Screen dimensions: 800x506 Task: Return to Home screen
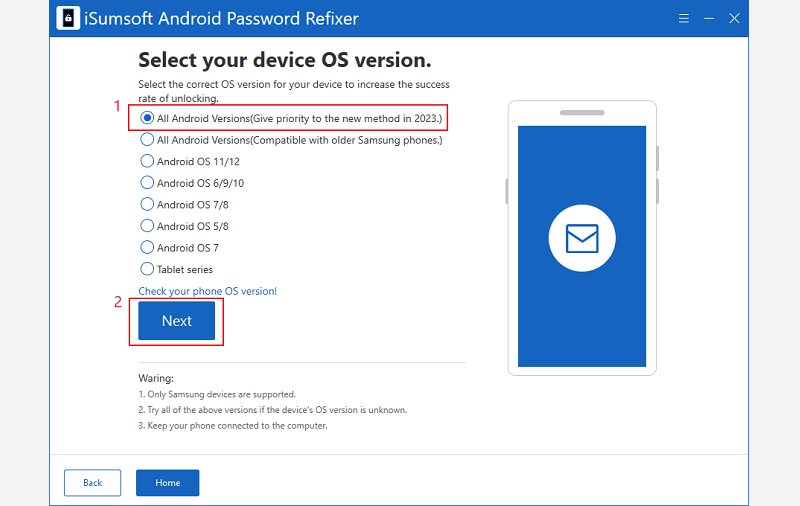167,483
